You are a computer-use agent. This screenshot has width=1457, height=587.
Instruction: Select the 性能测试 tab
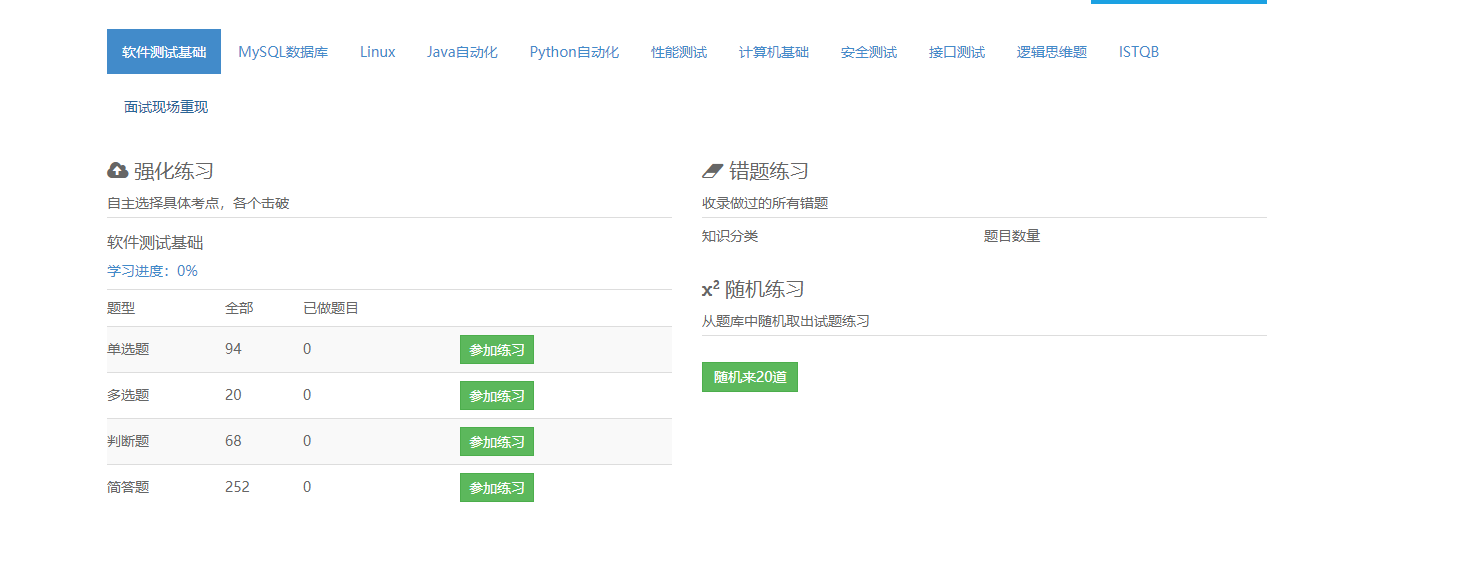click(x=679, y=52)
